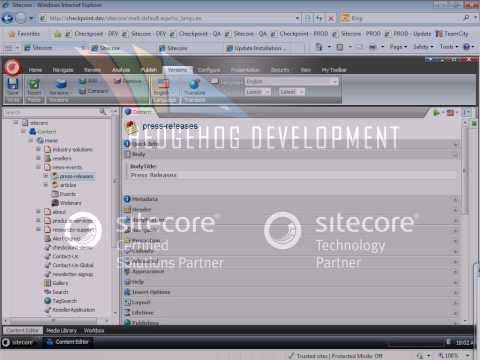Open the Navigate ribbon tab

tap(63, 70)
